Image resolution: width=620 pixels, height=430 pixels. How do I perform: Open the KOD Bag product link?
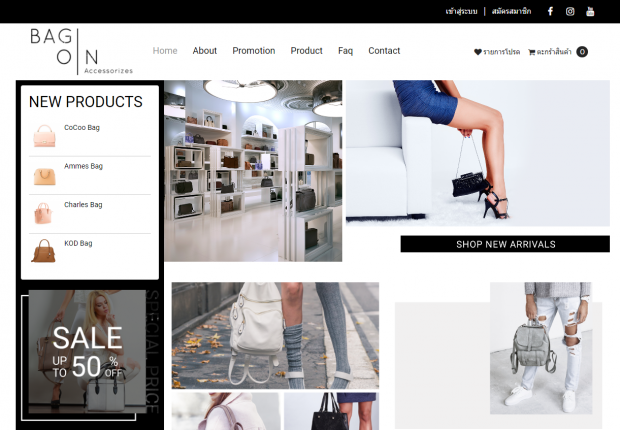pyautogui.click(x=78, y=243)
